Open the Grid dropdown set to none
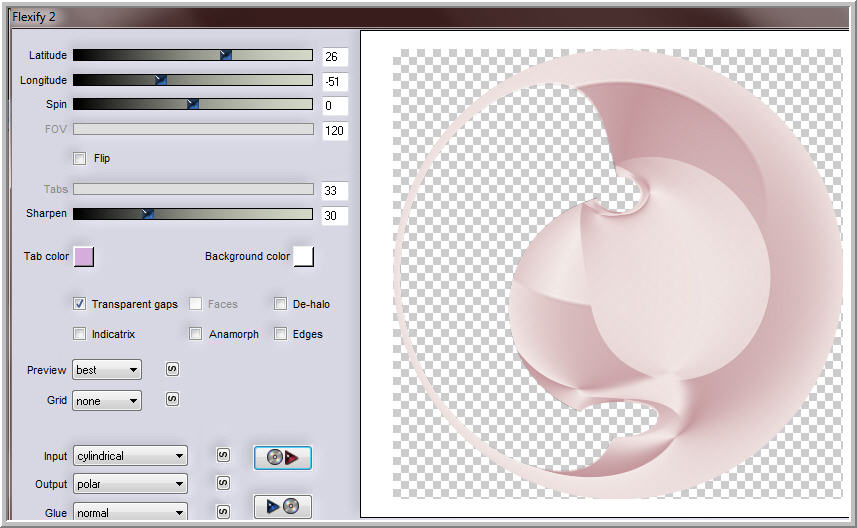The height and width of the screenshot is (528, 857). click(x=107, y=401)
